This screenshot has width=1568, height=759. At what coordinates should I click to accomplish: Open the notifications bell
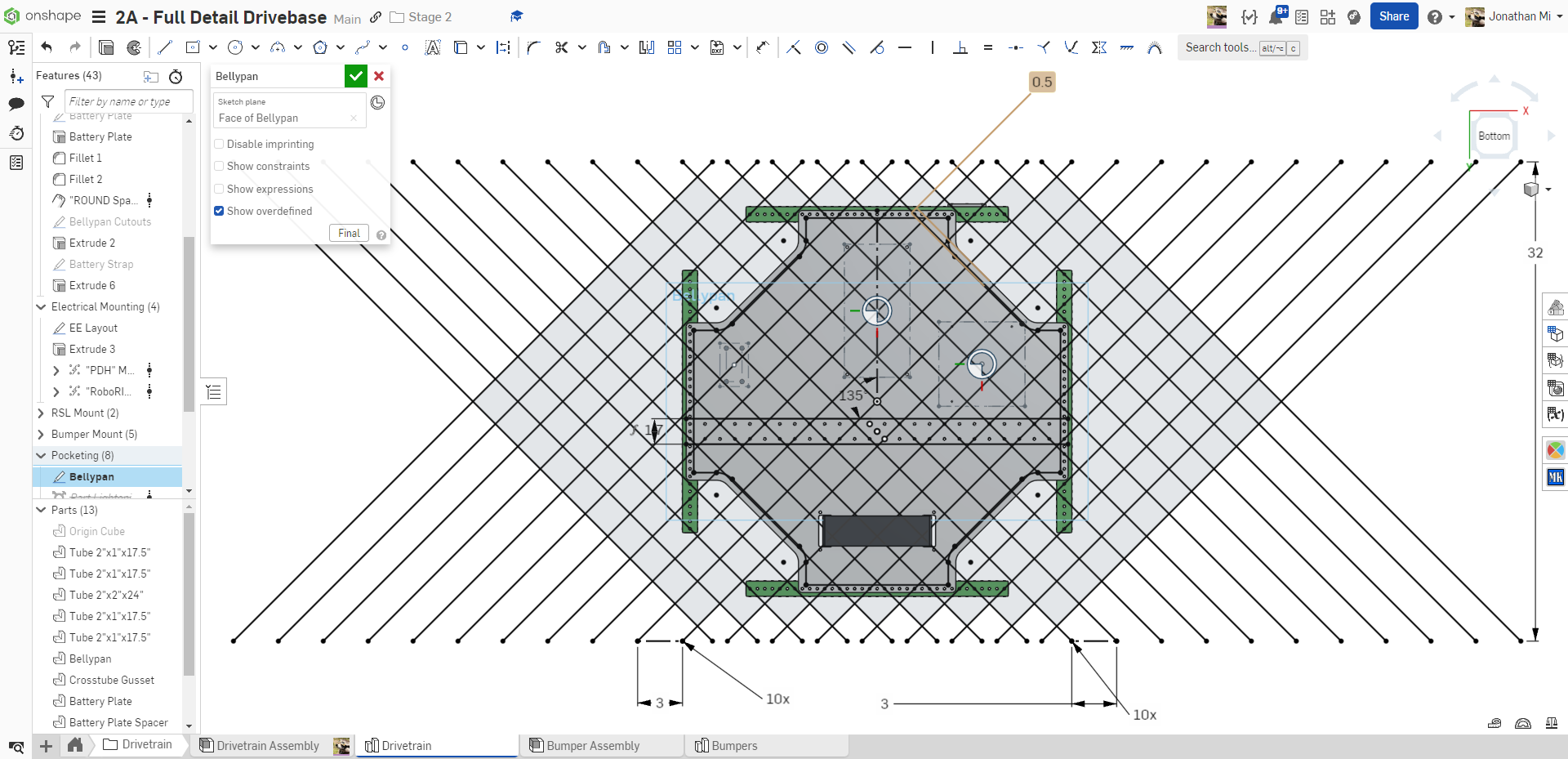coord(1276,17)
